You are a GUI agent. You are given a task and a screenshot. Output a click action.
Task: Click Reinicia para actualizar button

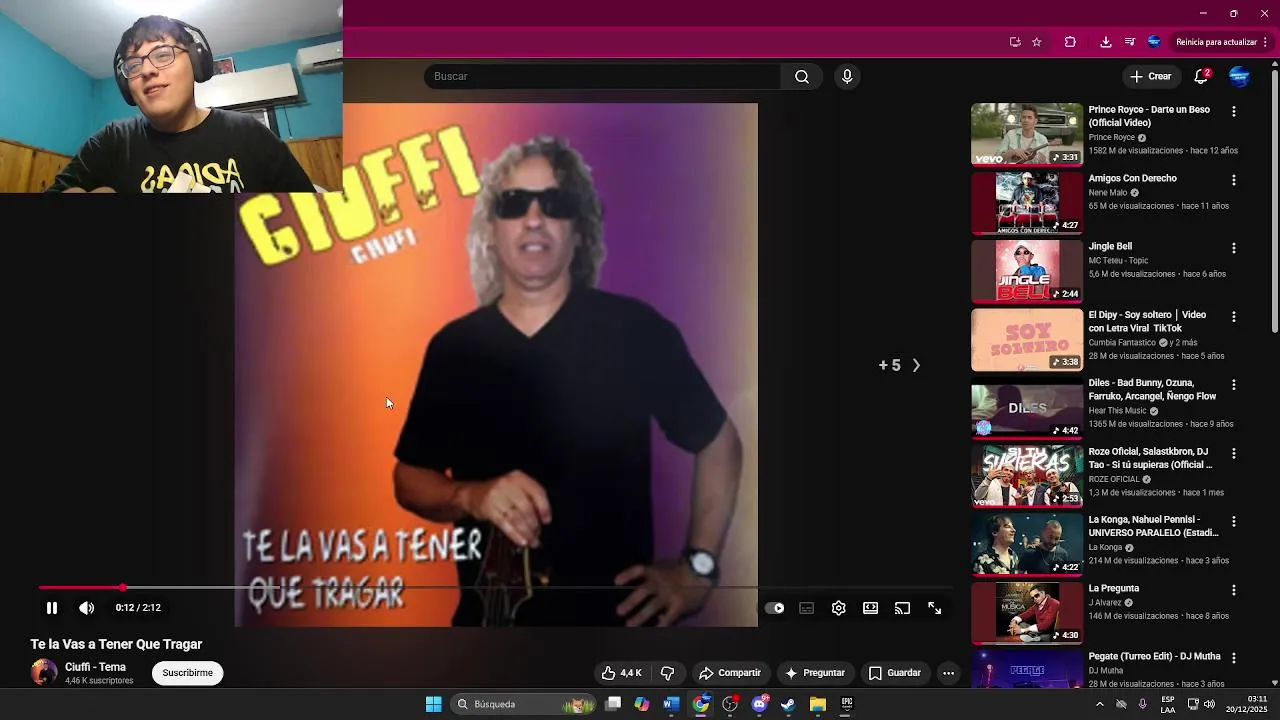pos(1216,42)
